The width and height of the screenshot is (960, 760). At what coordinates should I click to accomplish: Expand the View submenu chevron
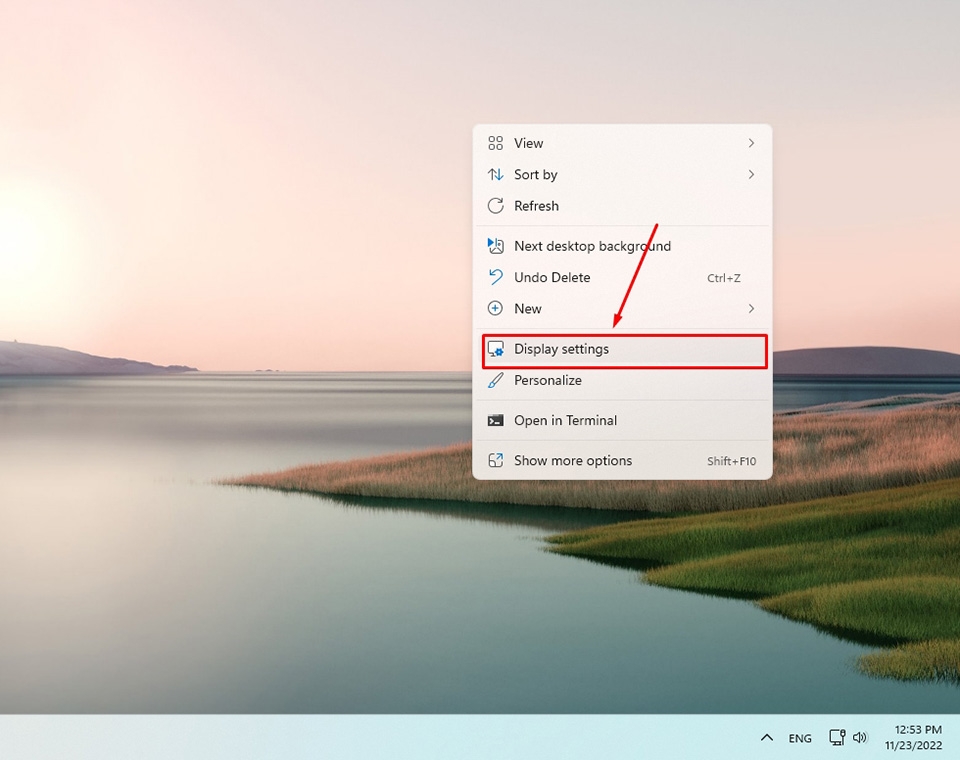tap(751, 143)
